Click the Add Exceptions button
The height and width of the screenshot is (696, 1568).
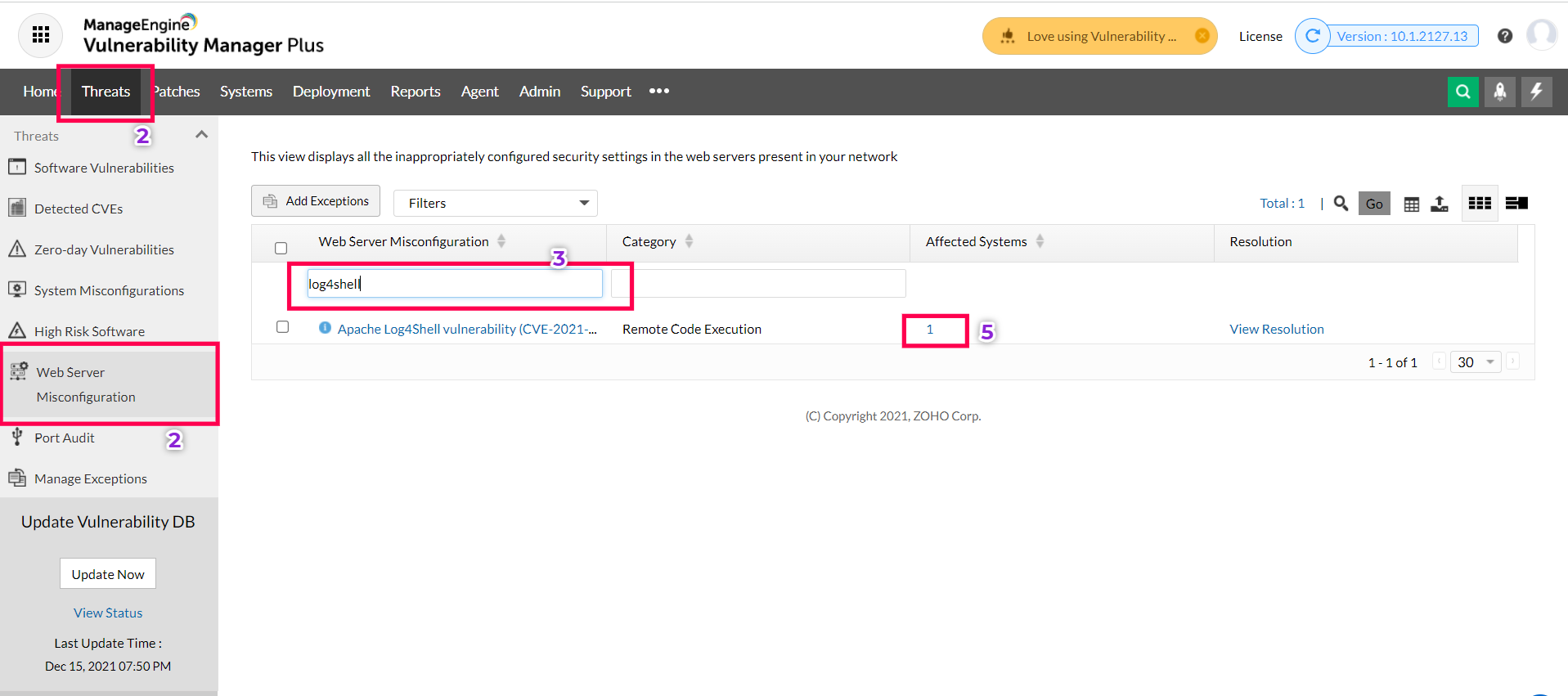[316, 201]
